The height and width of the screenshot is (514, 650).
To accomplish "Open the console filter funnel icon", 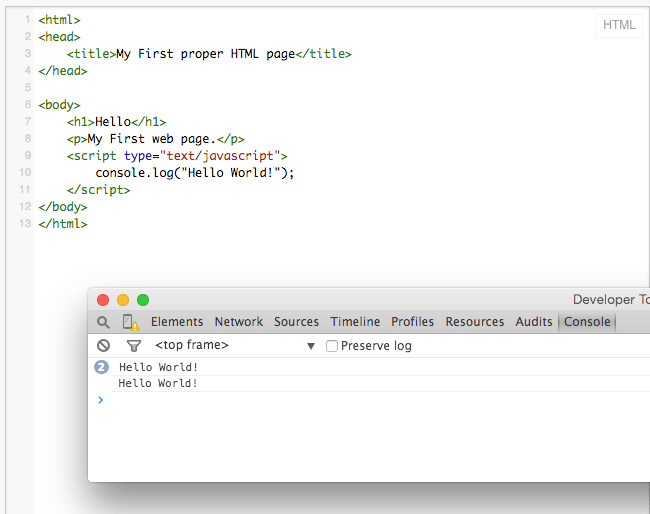I will 133,346.
